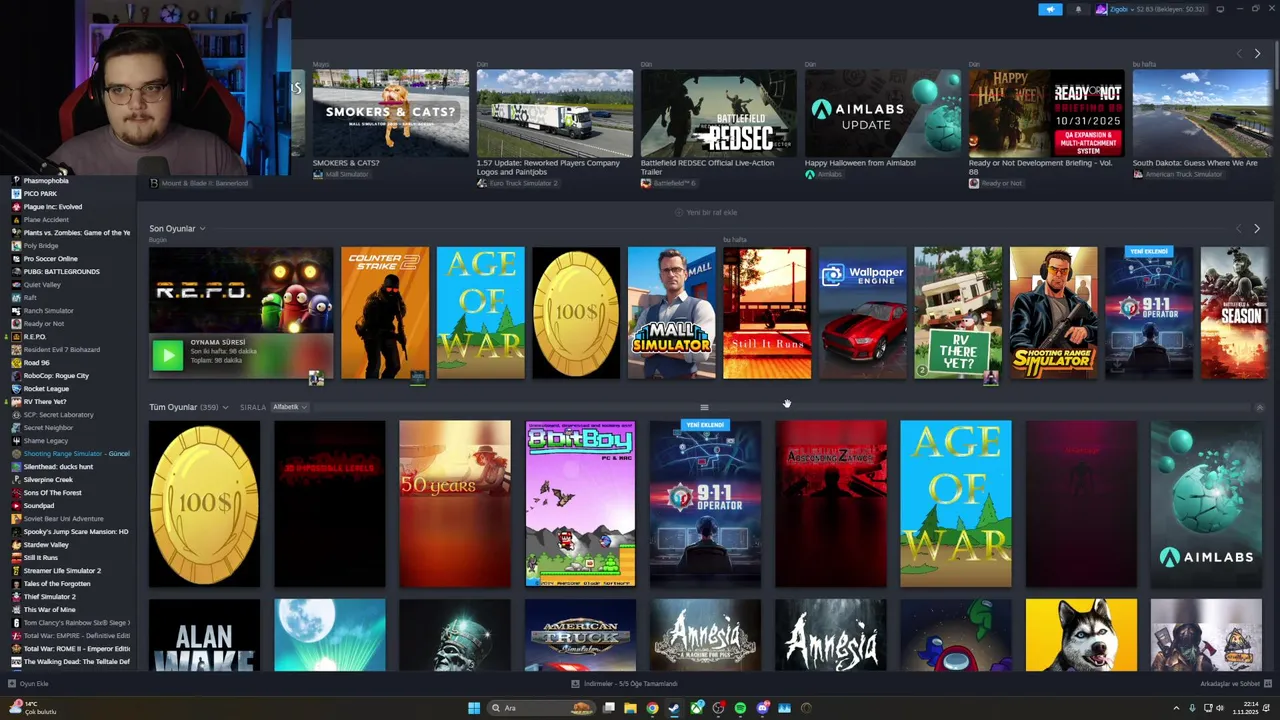Select Thief Simulator 2 in list

click(x=49, y=597)
